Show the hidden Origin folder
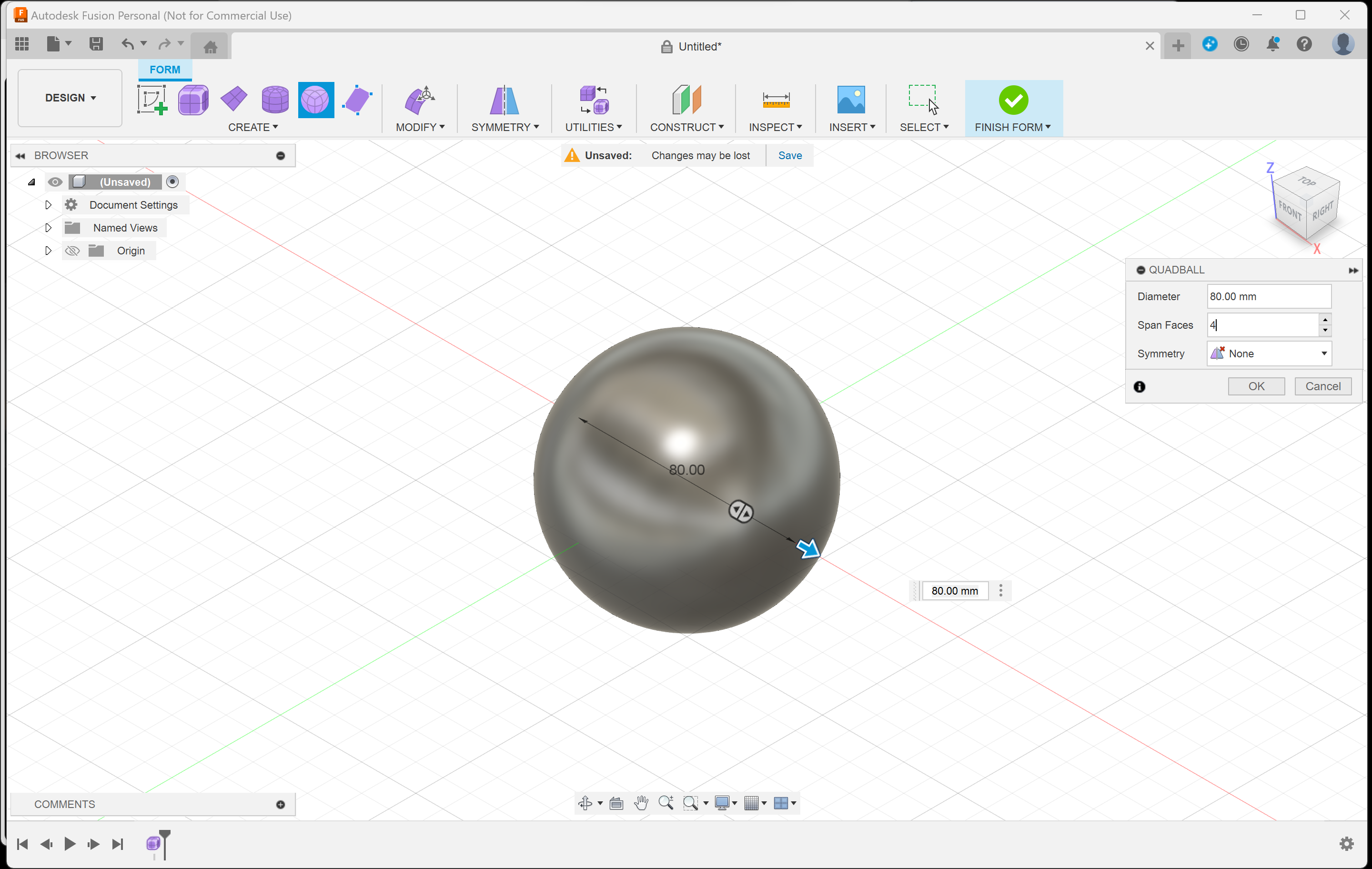Screen dimensions: 1372x869 [x=72, y=250]
